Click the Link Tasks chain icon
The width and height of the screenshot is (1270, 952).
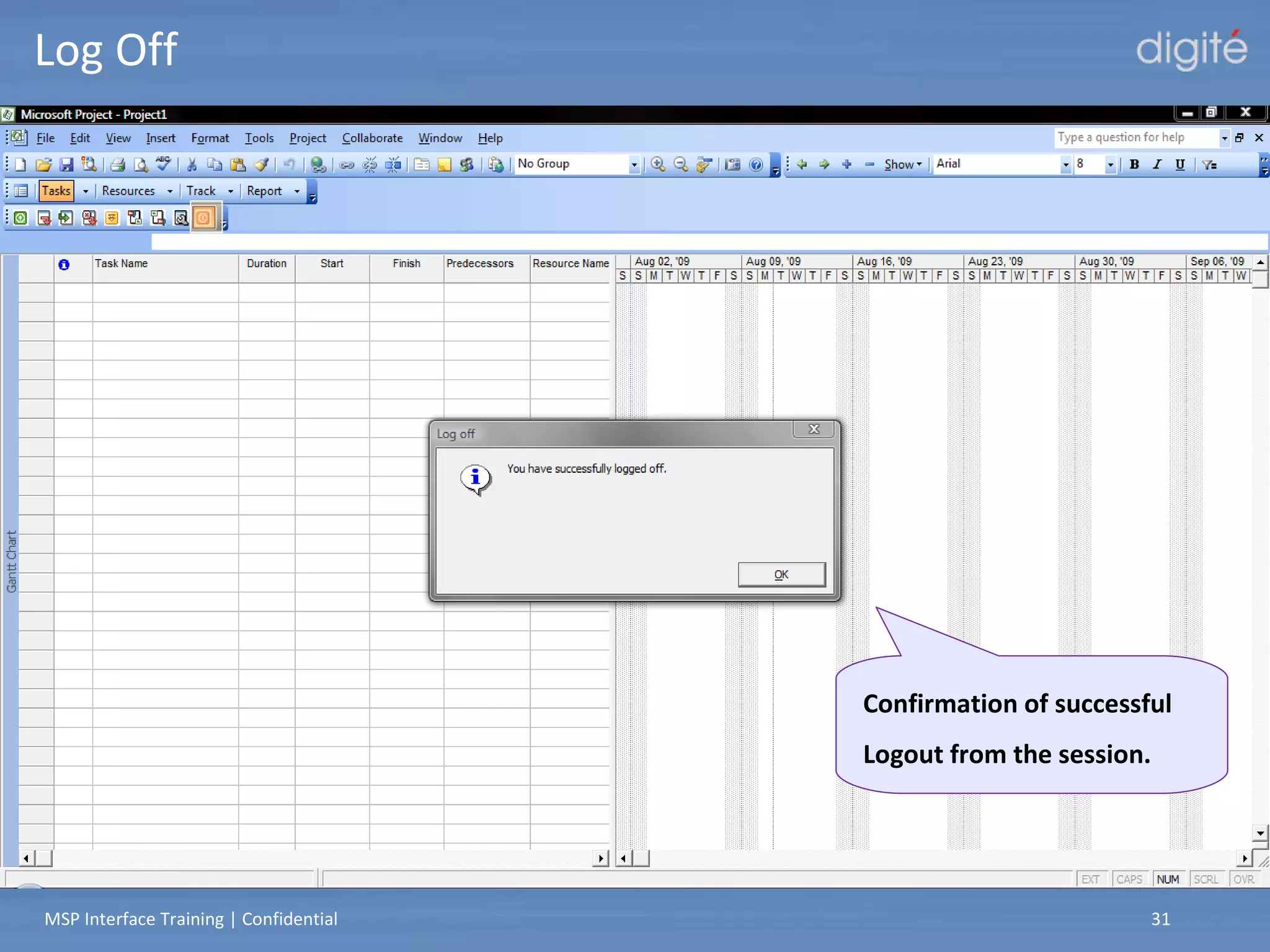pos(347,165)
